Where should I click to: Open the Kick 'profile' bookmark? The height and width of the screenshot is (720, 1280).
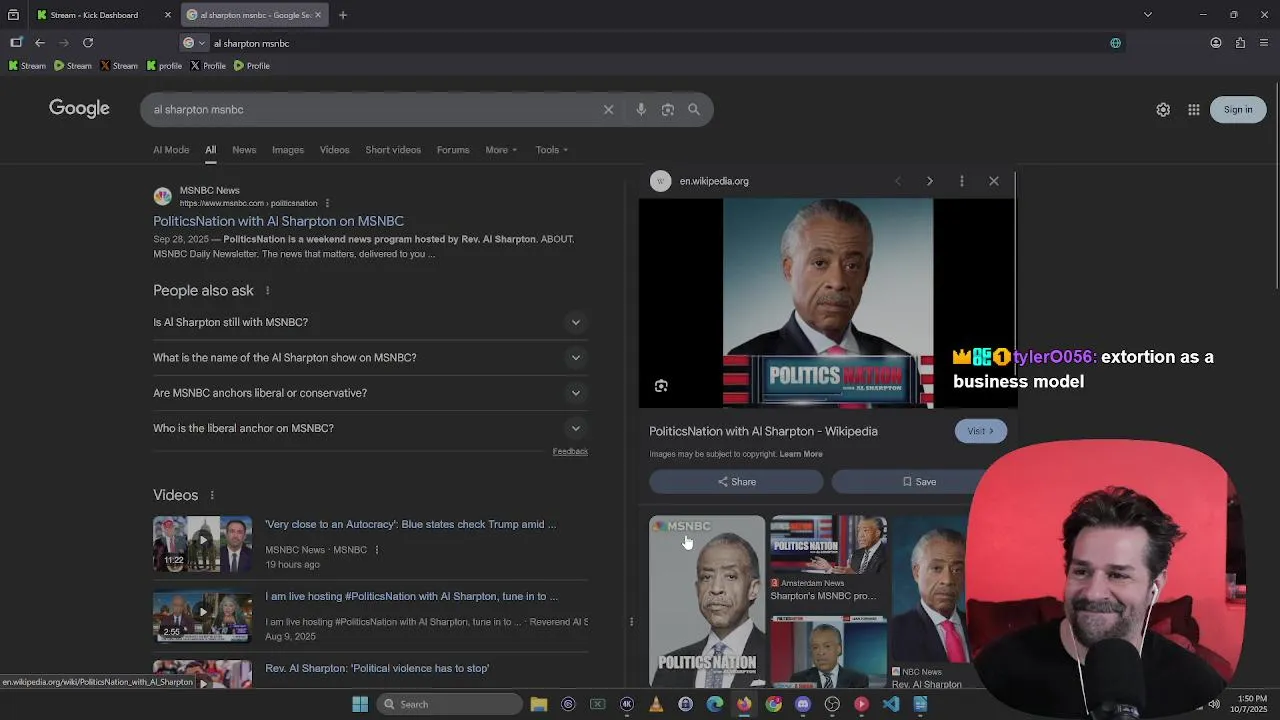164,66
